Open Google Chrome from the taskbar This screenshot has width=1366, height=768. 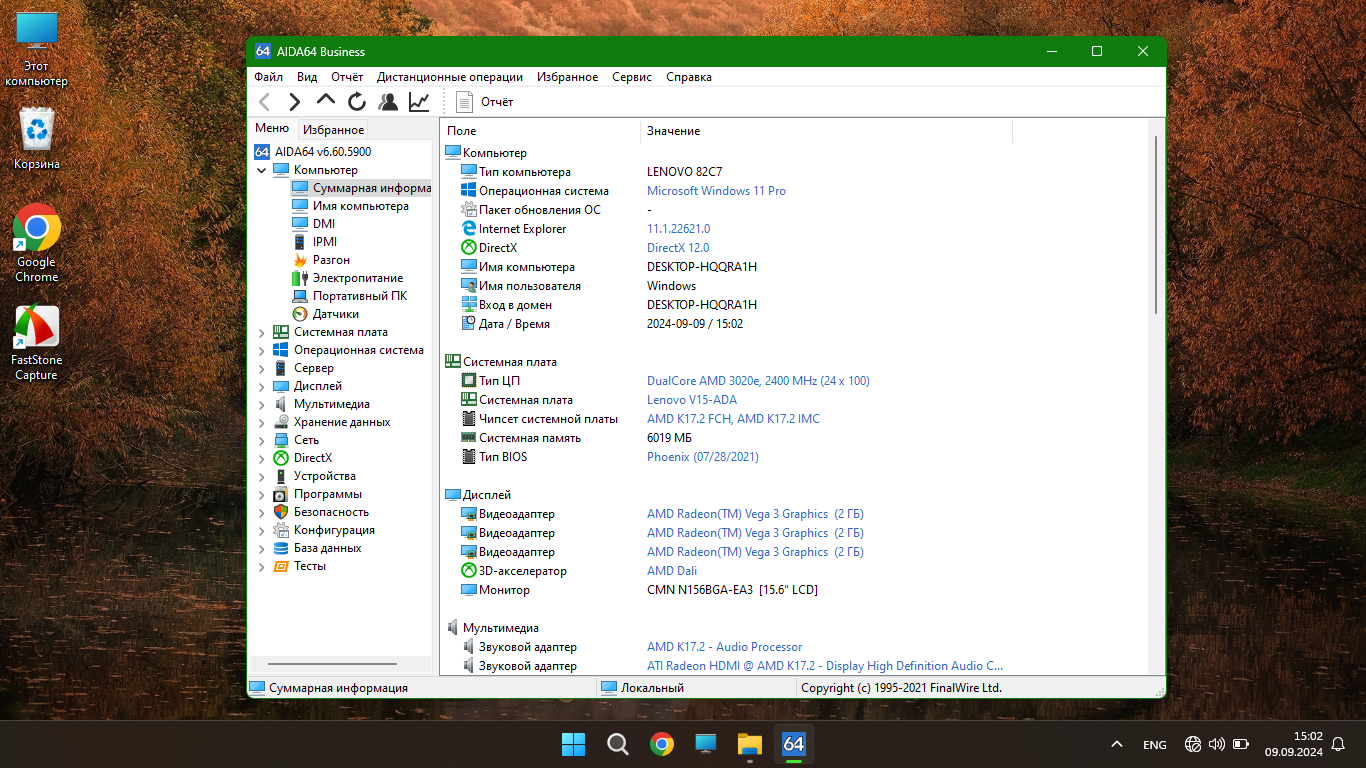tap(661, 744)
